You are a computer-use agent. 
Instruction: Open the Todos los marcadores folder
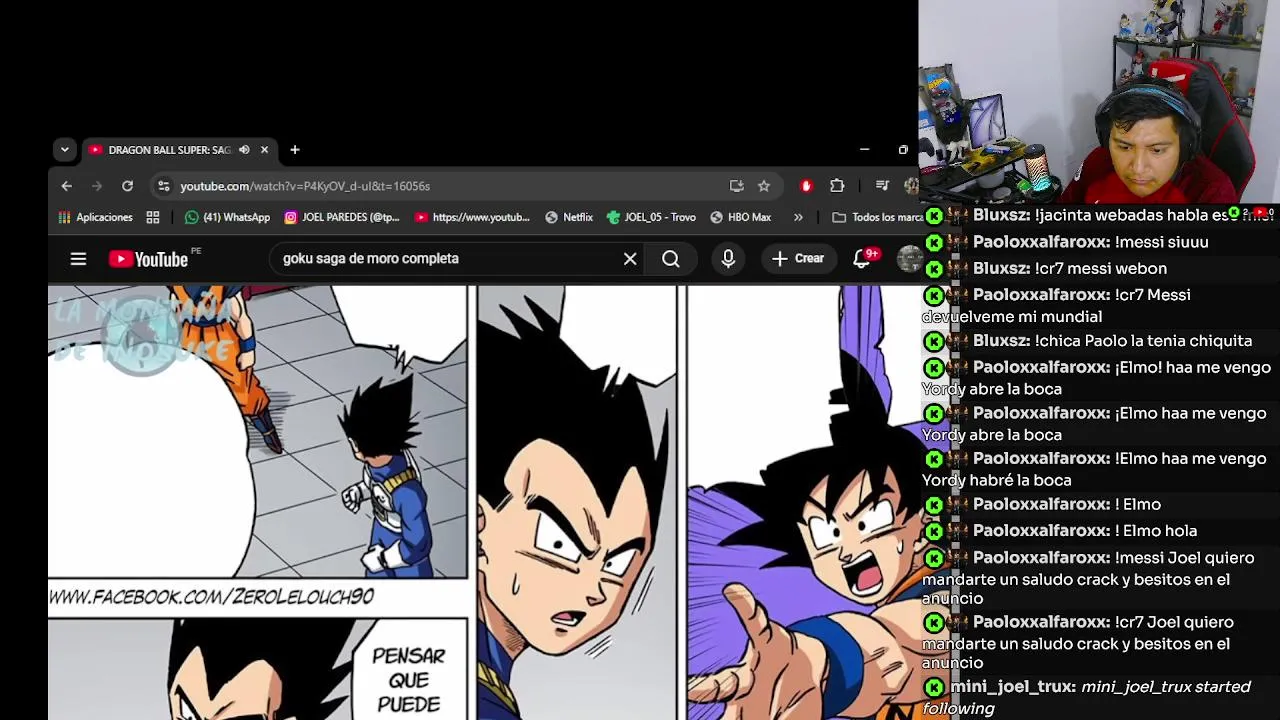[877, 217]
